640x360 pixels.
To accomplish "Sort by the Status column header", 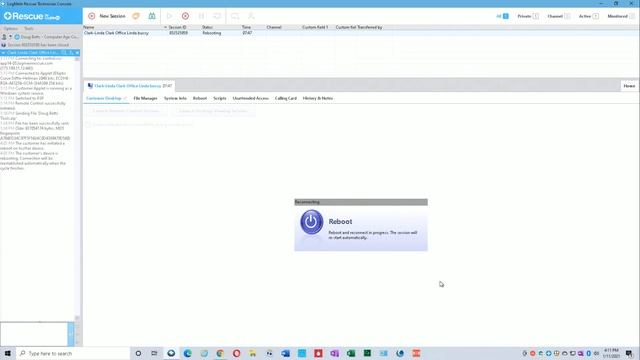I will 207,27.
